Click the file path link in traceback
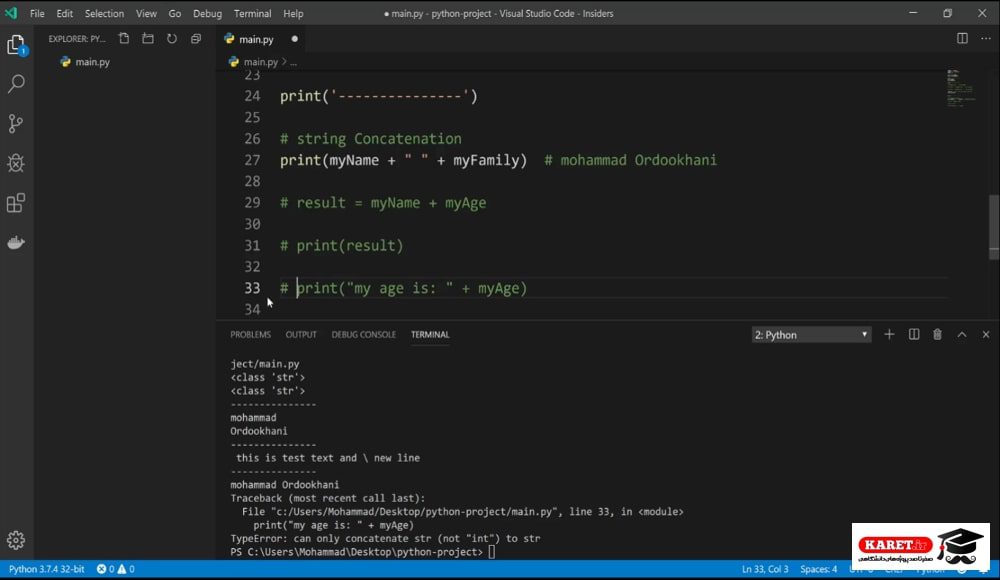The height and width of the screenshot is (580, 1000). [414, 512]
